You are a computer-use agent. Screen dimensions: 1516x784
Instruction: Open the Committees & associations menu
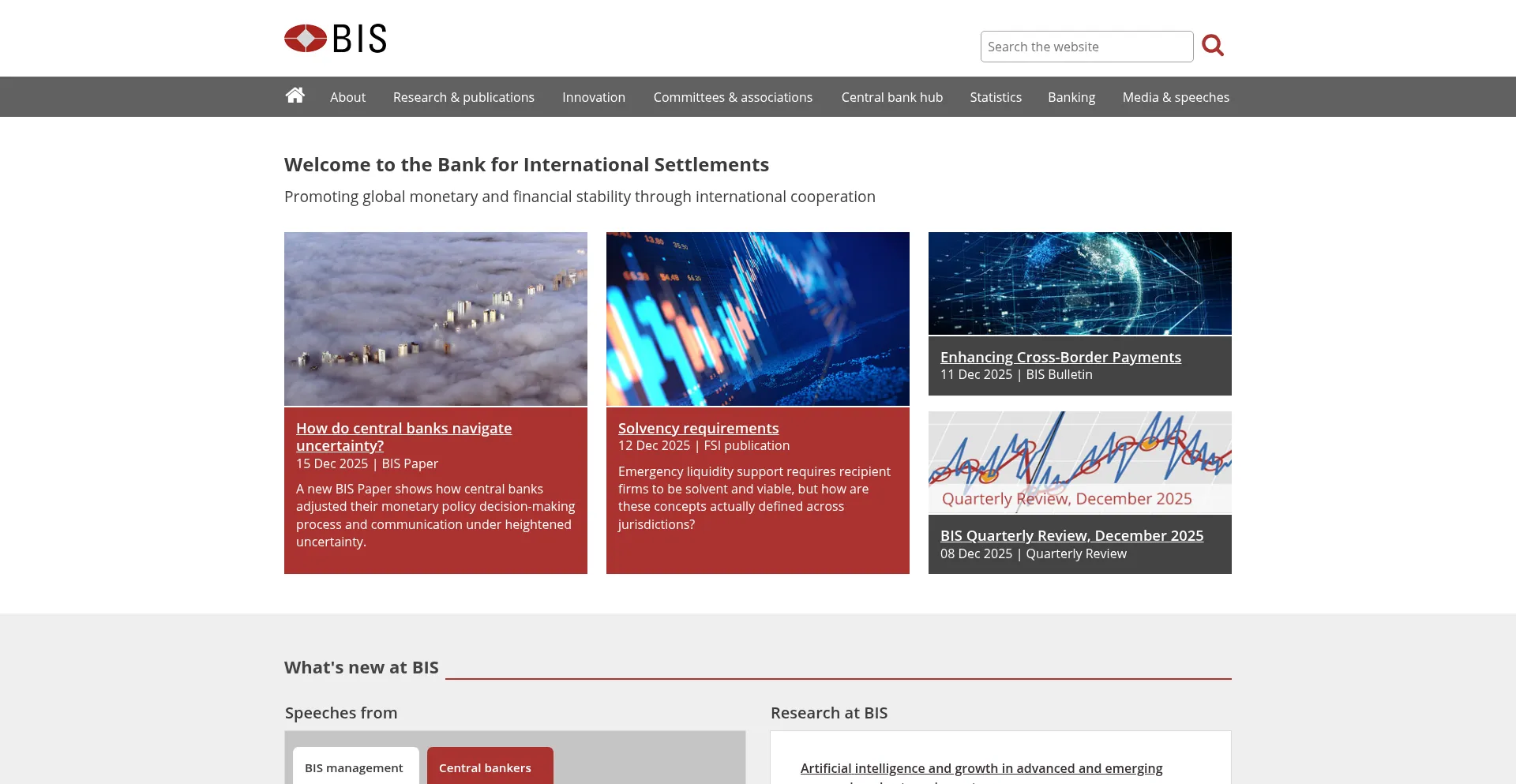tap(733, 96)
